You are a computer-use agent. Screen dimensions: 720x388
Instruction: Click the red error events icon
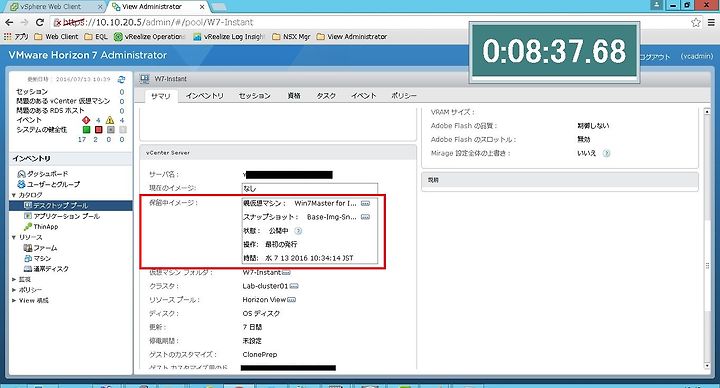click(x=86, y=120)
